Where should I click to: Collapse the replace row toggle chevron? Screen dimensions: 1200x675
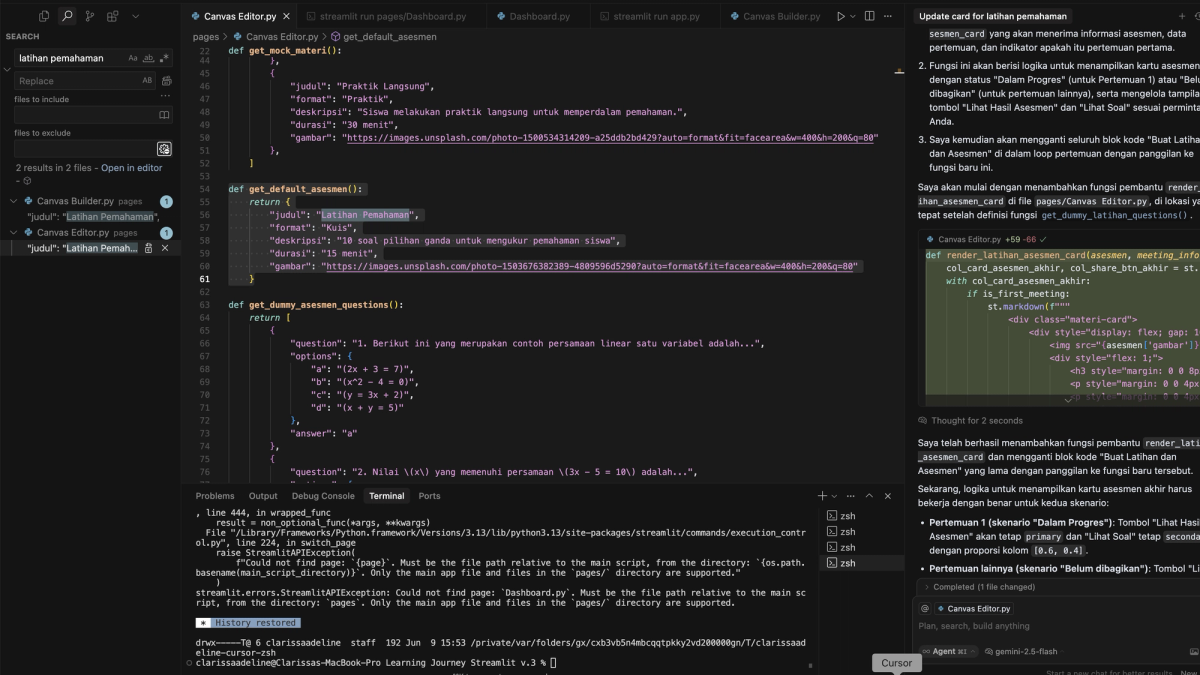pos(7,70)
